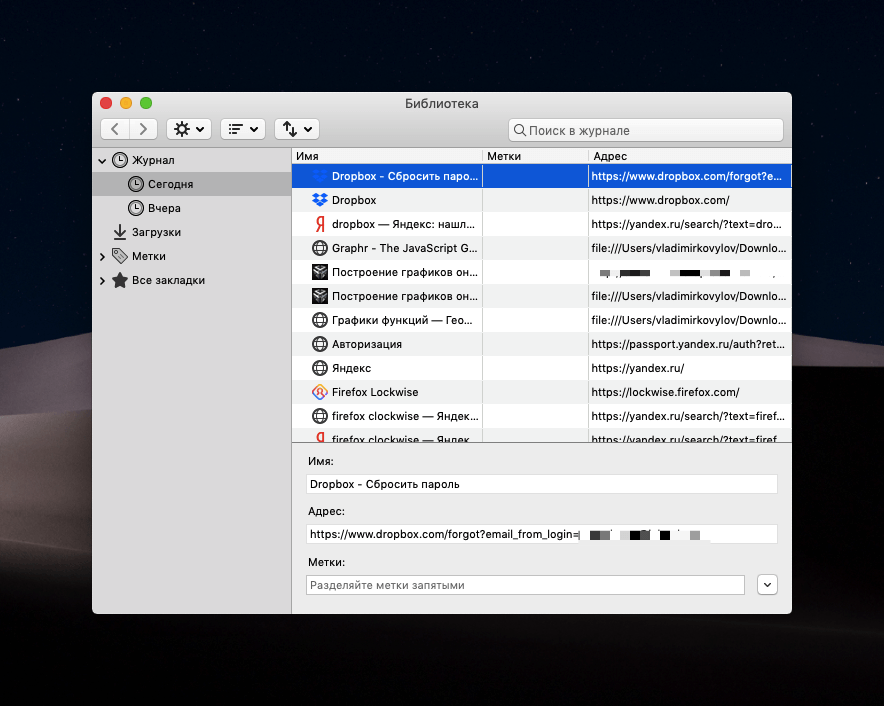The height and width of the screenshot is (706, 884).
Task: Select the Авторизация history row
Action: coord(542,344)
